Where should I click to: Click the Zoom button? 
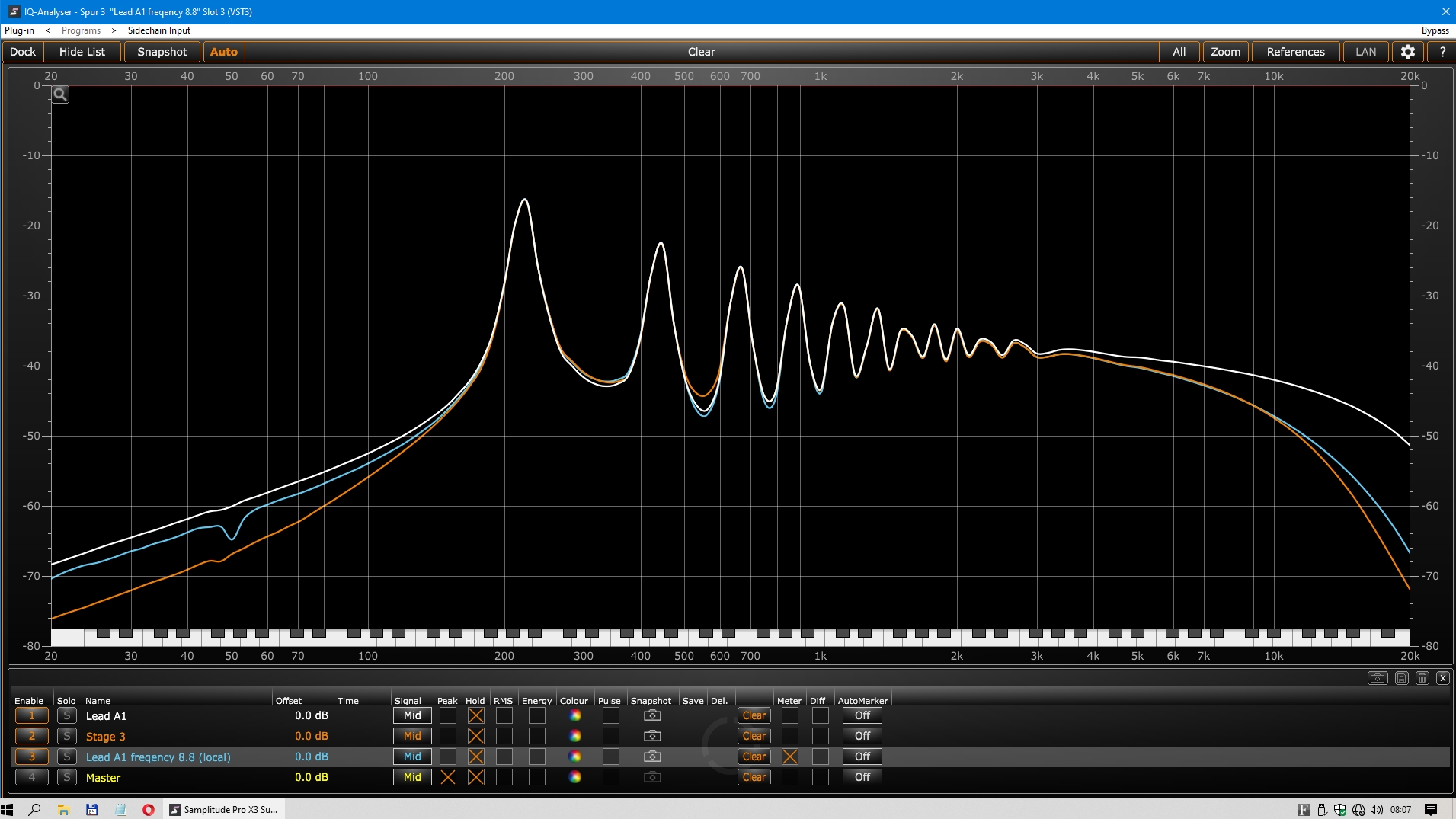coord(1225,52)
